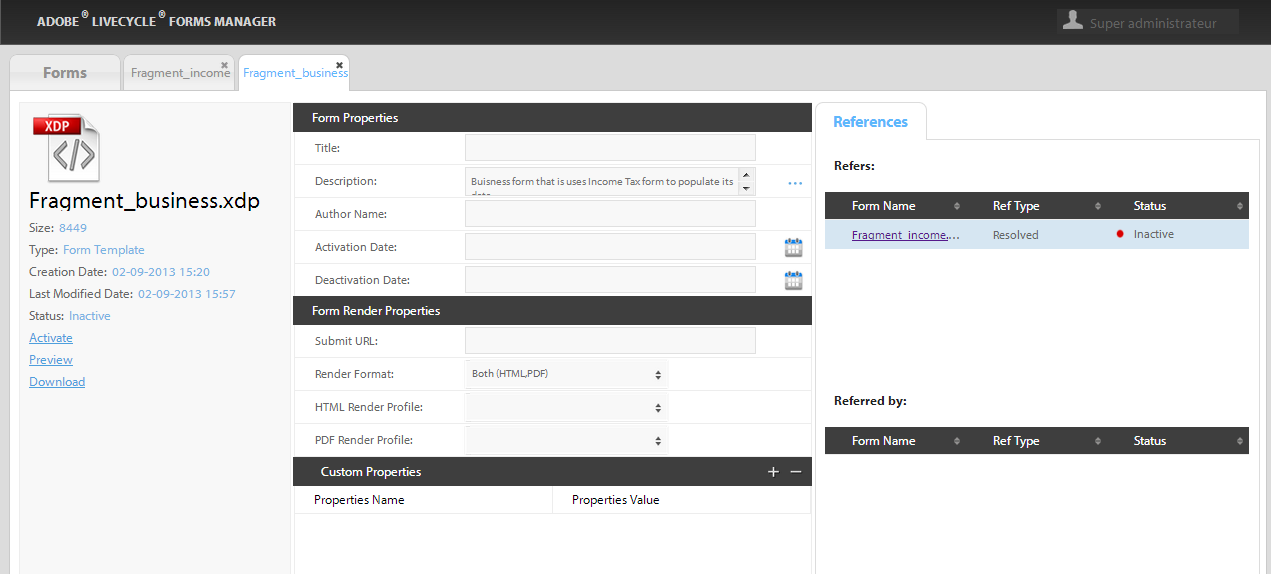
Task: Close the Fragment_income tab
Action: (x=225, y=65)
